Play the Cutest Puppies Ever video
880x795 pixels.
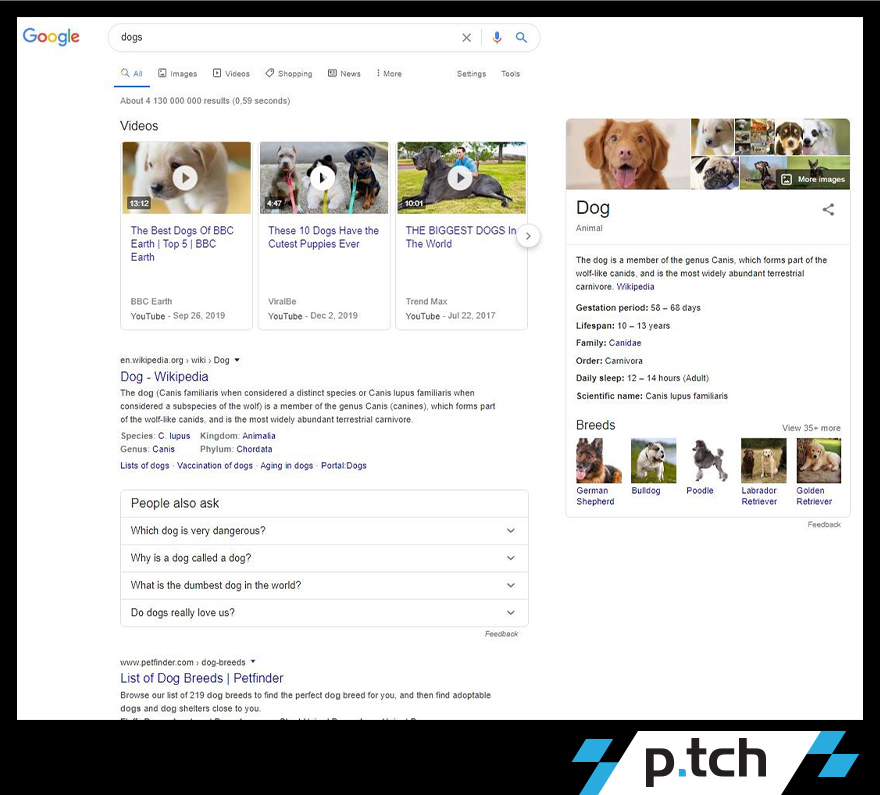click(324, 178)
